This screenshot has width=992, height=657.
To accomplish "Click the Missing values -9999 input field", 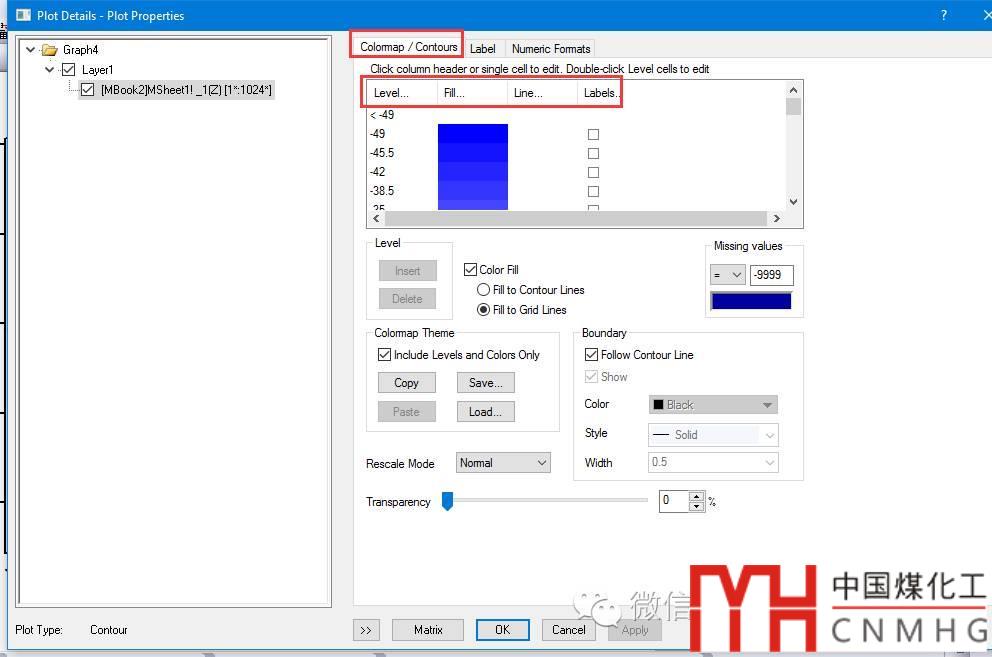I will pyautogui.click(x=771, y=275).
